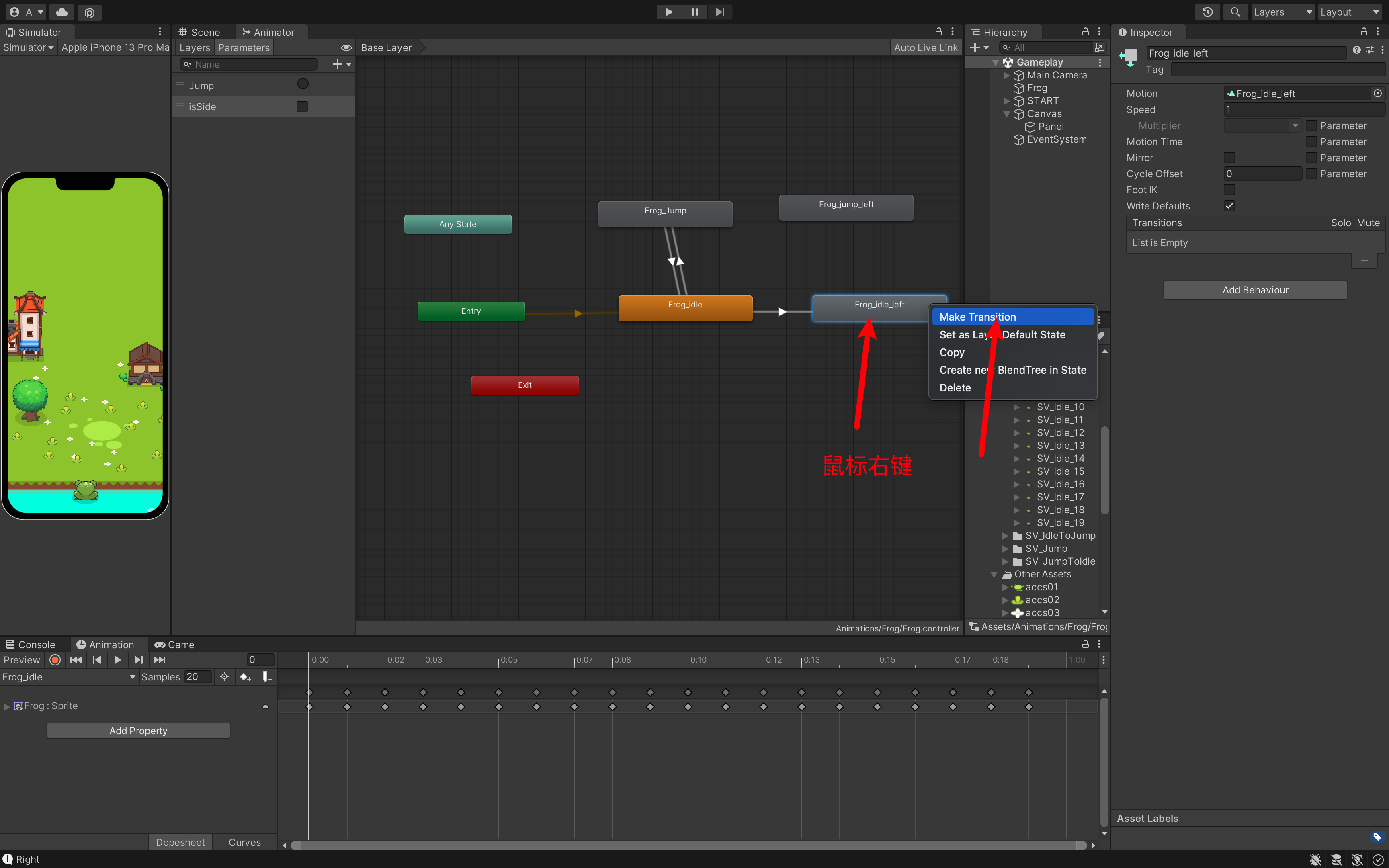
Task: Pick Motion clip via object picker
Action: [x=1377, y=94]
